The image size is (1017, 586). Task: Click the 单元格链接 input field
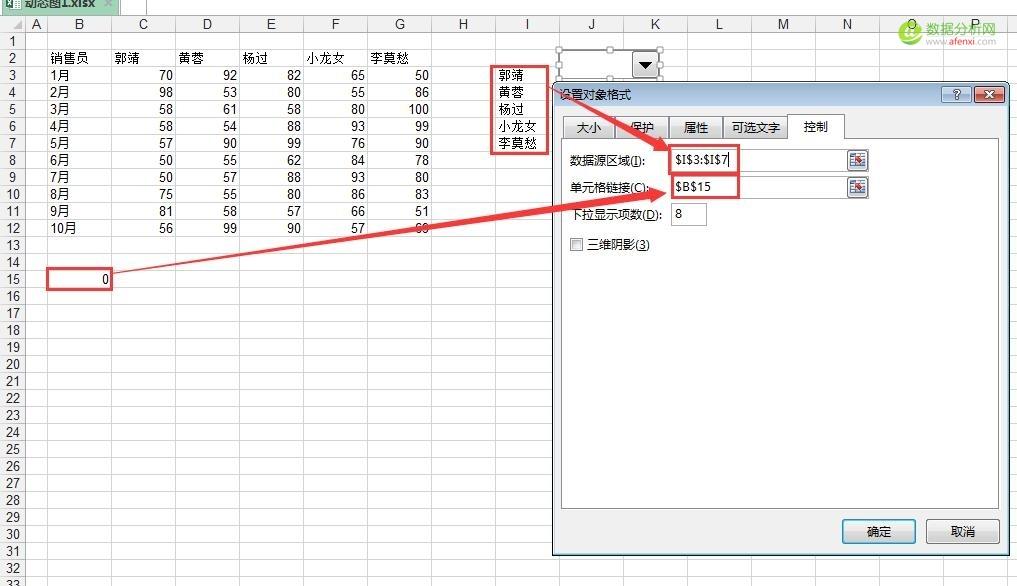[760, 187]
